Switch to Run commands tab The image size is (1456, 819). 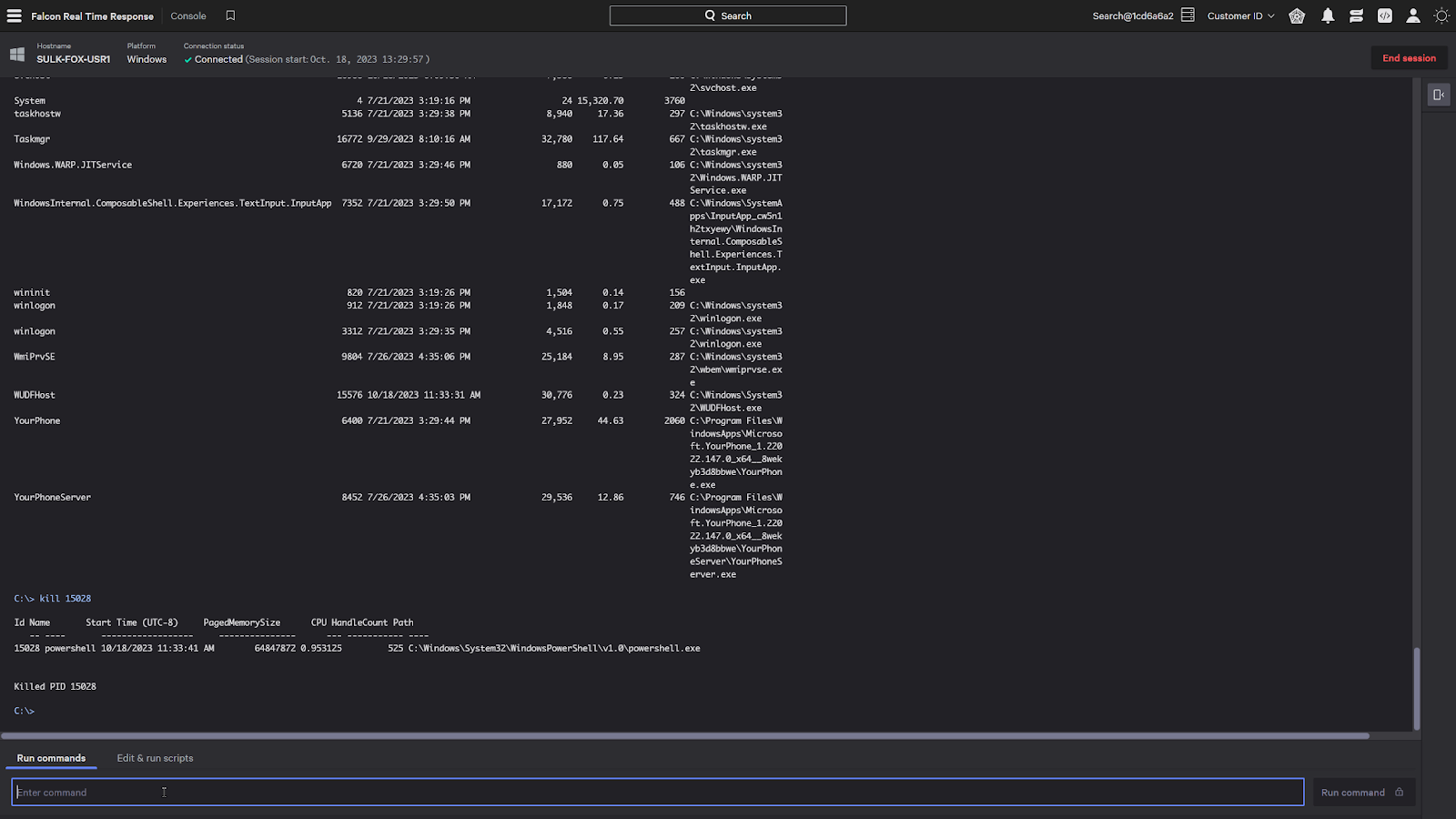pyautogui.click(x=51, y=758)
